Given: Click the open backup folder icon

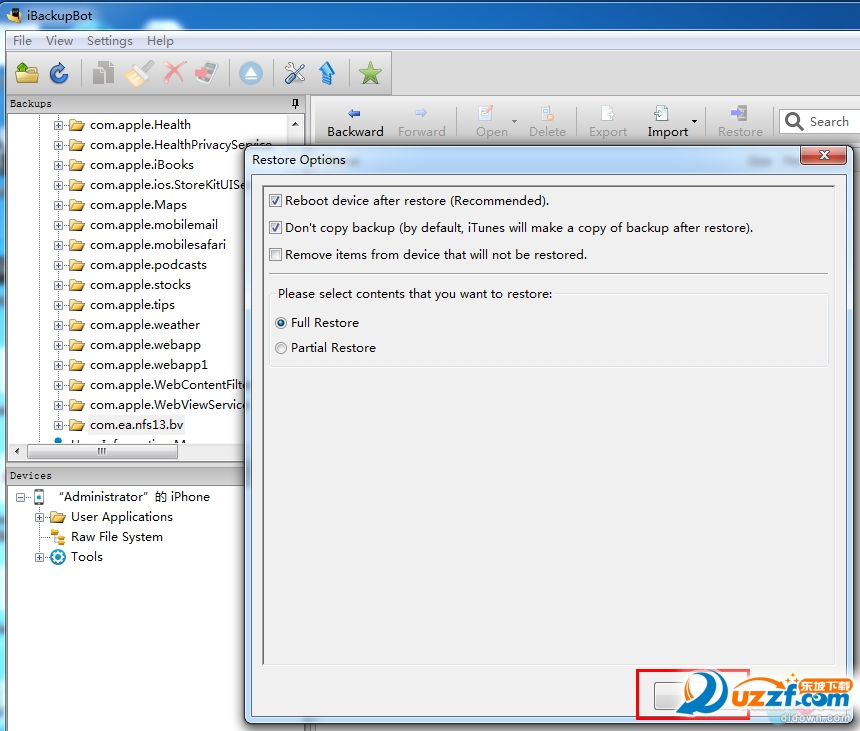Looking at the screenshot, I should point(27,73).
